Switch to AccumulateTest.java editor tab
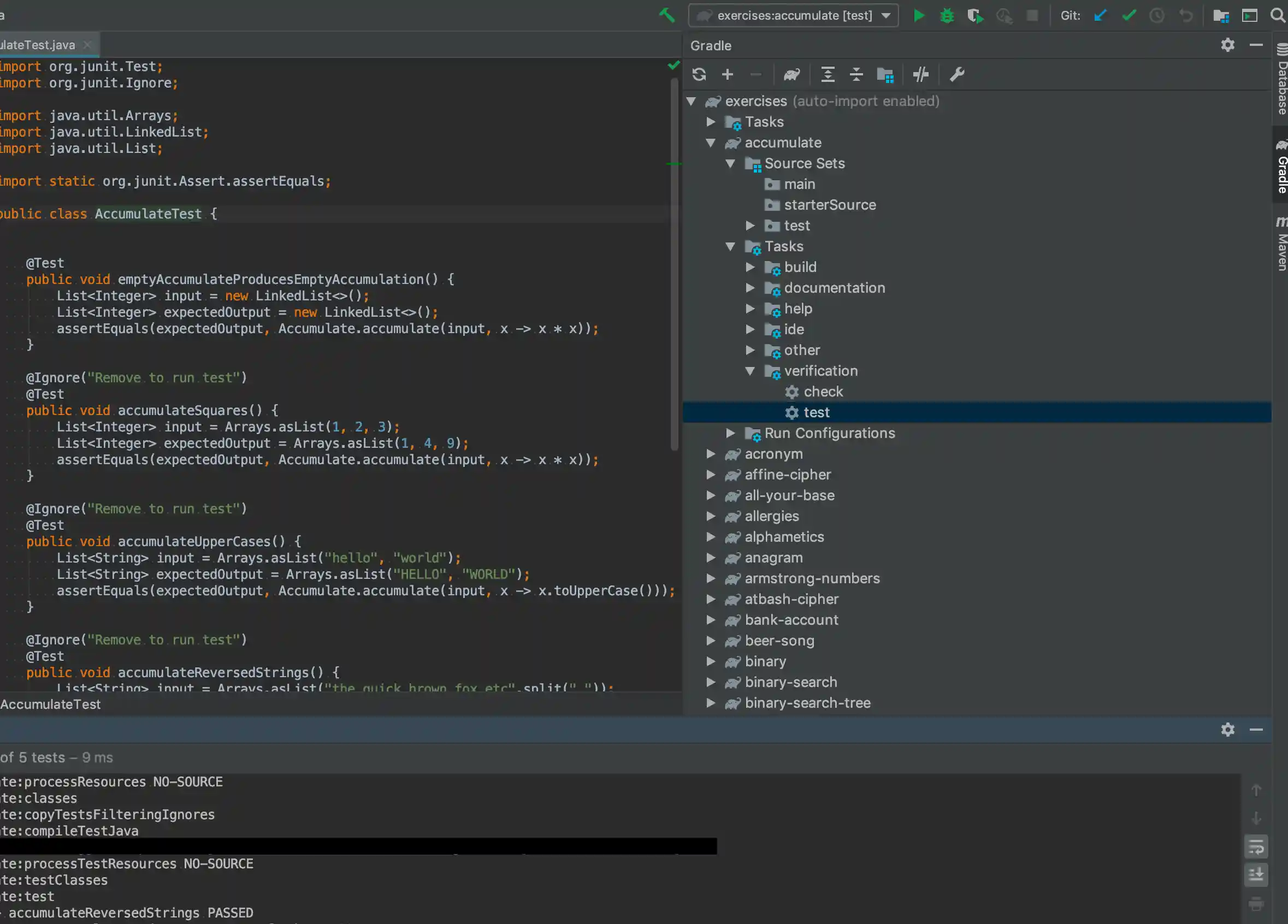This screenshot has height=924, width=1288. 38,45
